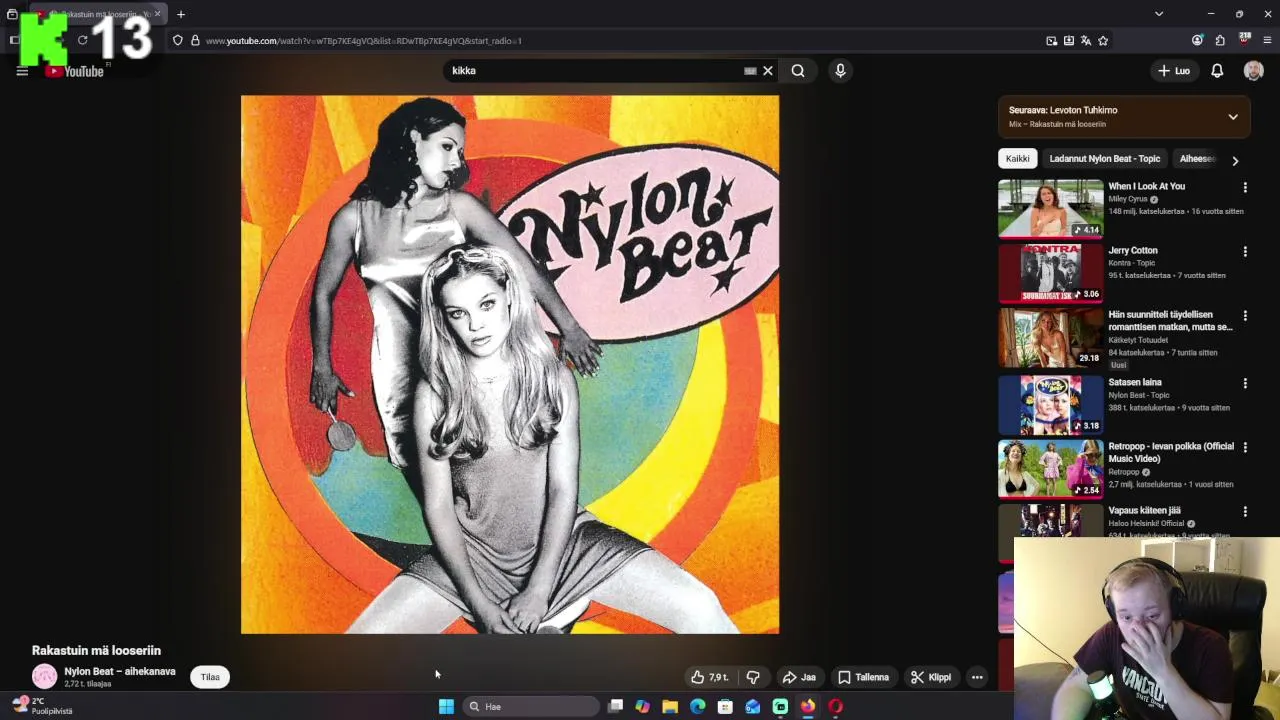Open Task View from taskbar
Screen dimensions: 1280x720
pos(615,706)
